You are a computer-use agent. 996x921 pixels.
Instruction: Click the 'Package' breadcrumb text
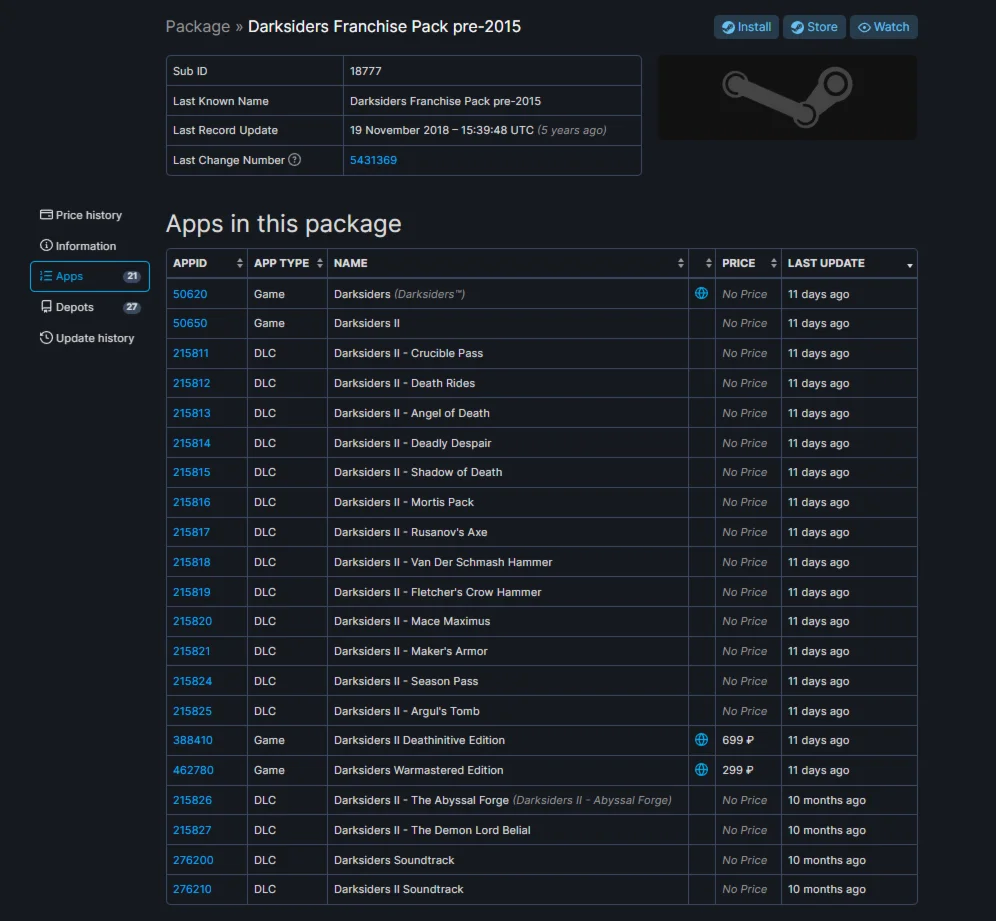tap(198, 27)
